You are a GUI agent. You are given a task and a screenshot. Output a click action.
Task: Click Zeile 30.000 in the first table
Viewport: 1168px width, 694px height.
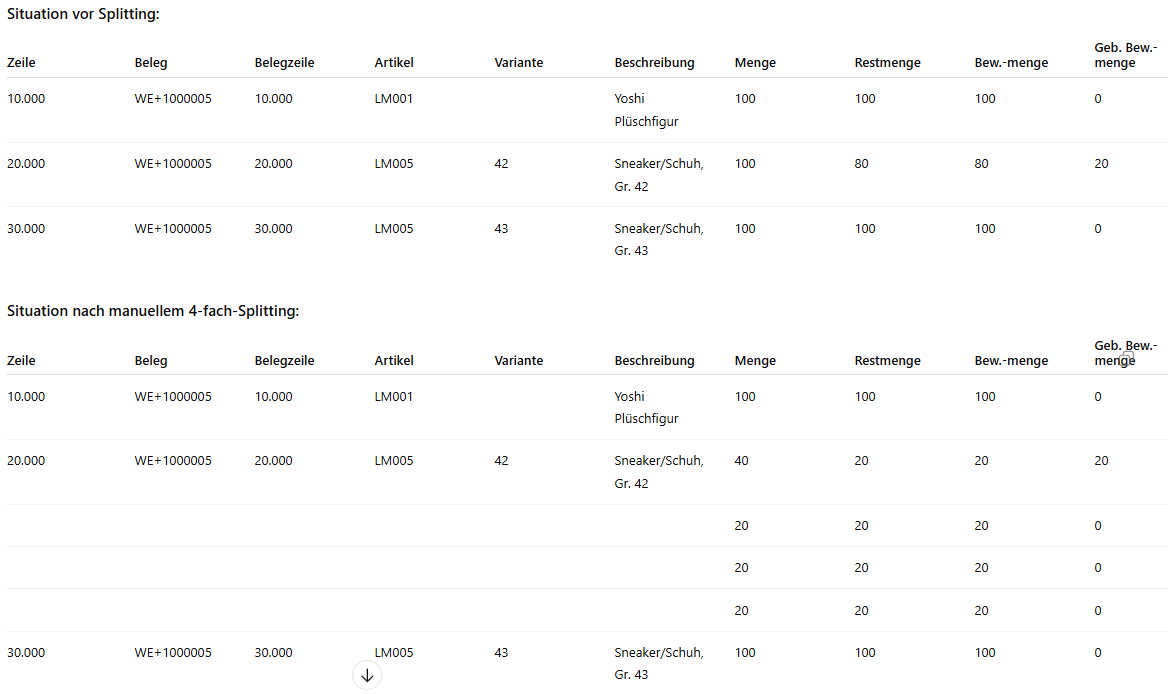click(26, 229)
